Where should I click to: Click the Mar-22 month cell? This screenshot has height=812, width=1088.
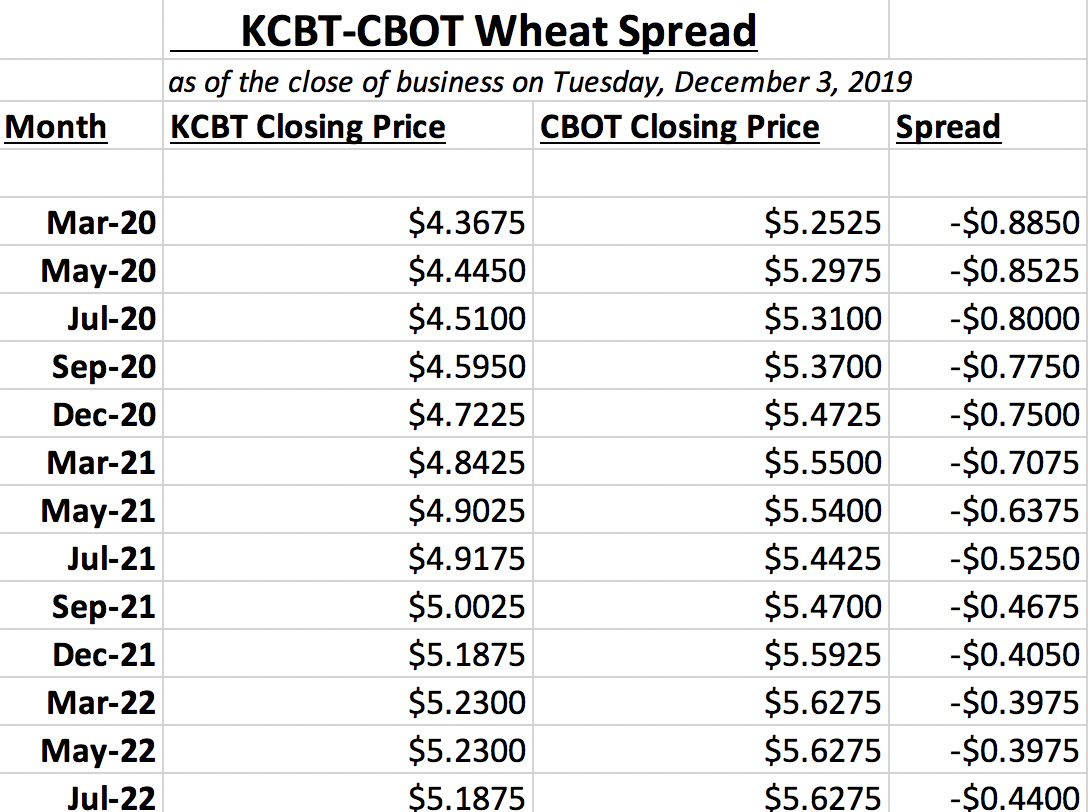(x=81, y=702)
